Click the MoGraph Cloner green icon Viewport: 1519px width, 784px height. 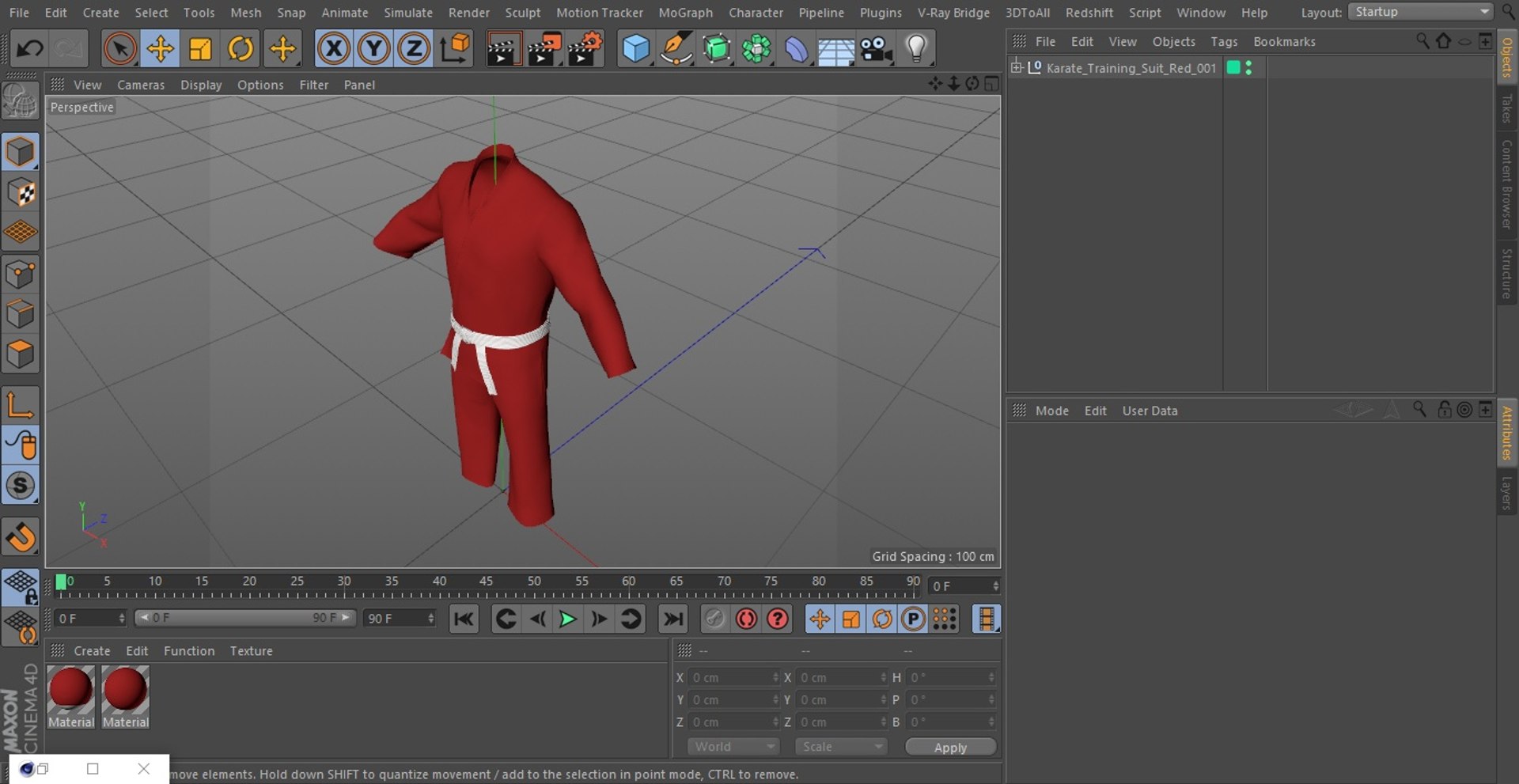[756, 49]
